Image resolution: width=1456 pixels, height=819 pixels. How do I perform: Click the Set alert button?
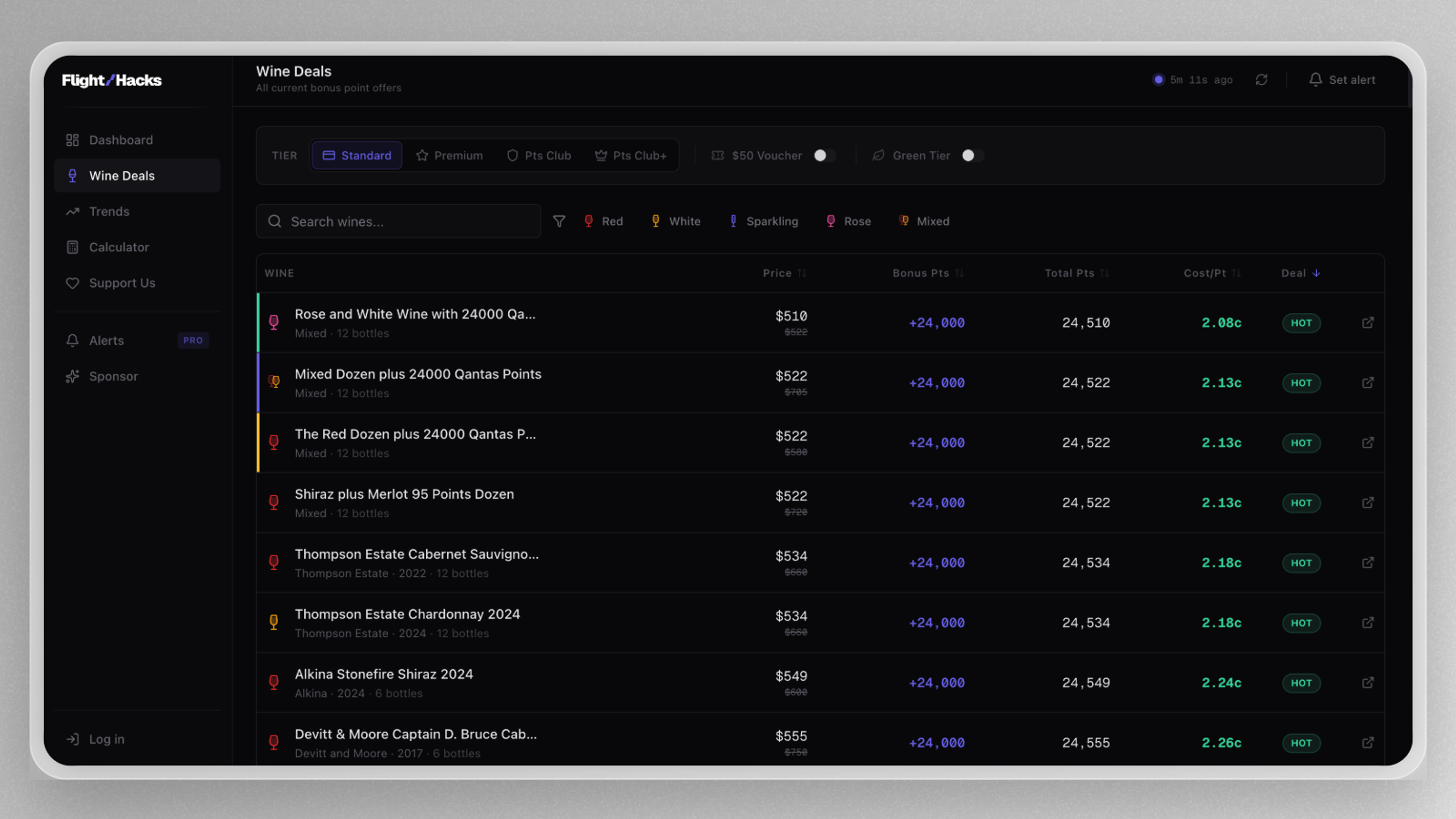tap(1342, 80)
